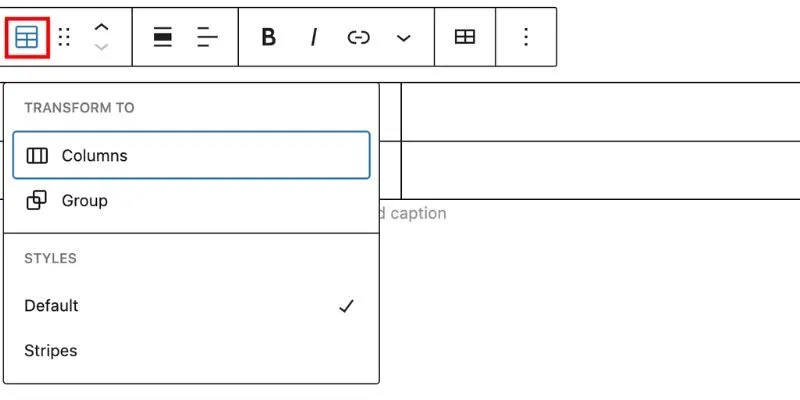The image size is (800, 400).
Task: Click the Table block type icon
Action: point(27,37)
